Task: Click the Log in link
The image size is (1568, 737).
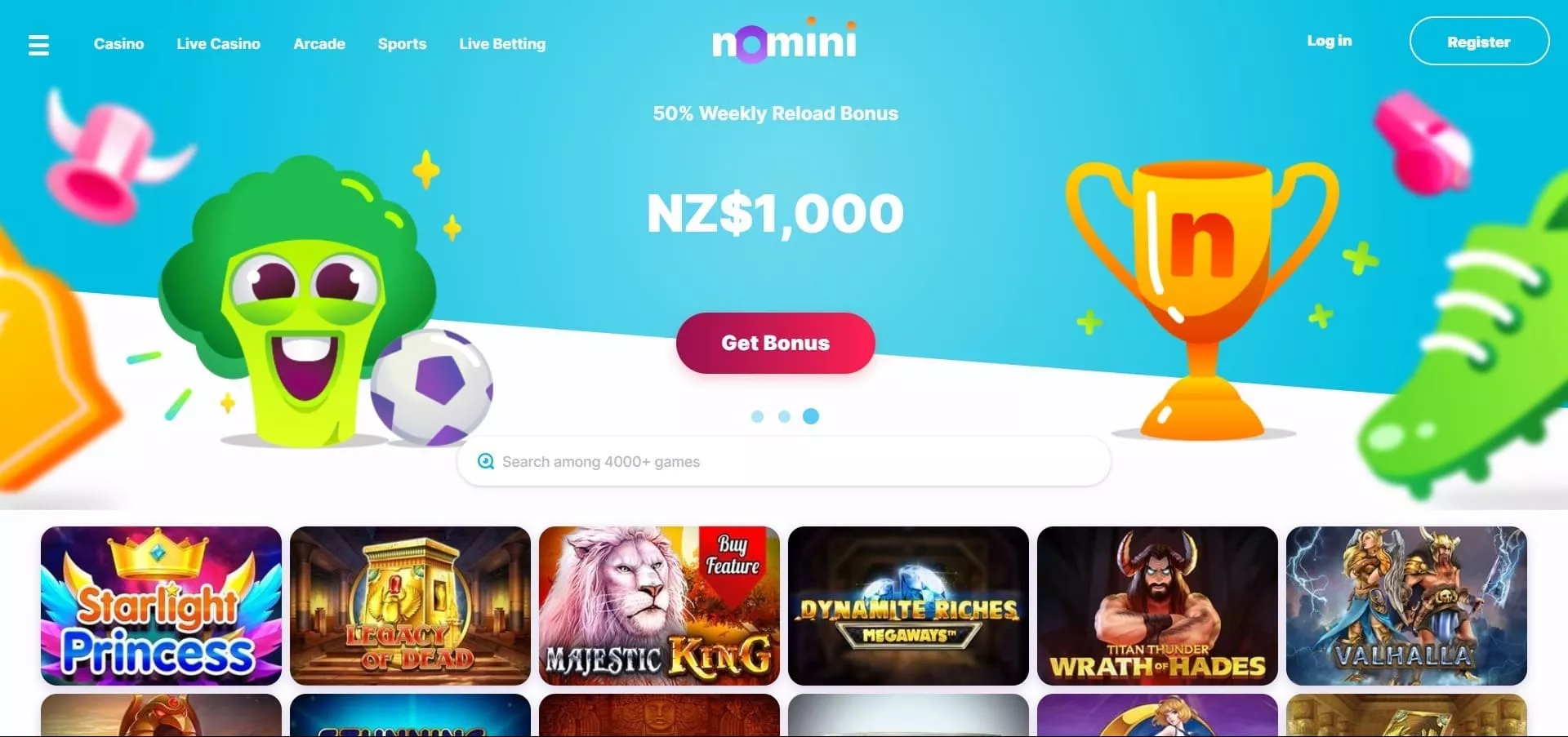Action: (x=1330, y=41)
